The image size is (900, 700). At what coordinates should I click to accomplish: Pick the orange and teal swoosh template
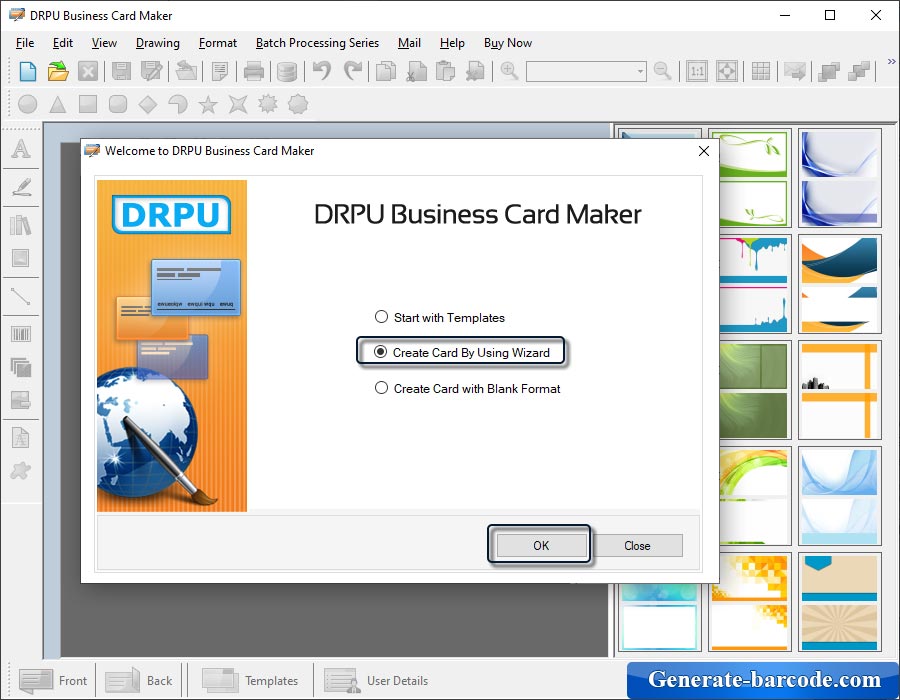pyautogui.click(x=839, y=284)
